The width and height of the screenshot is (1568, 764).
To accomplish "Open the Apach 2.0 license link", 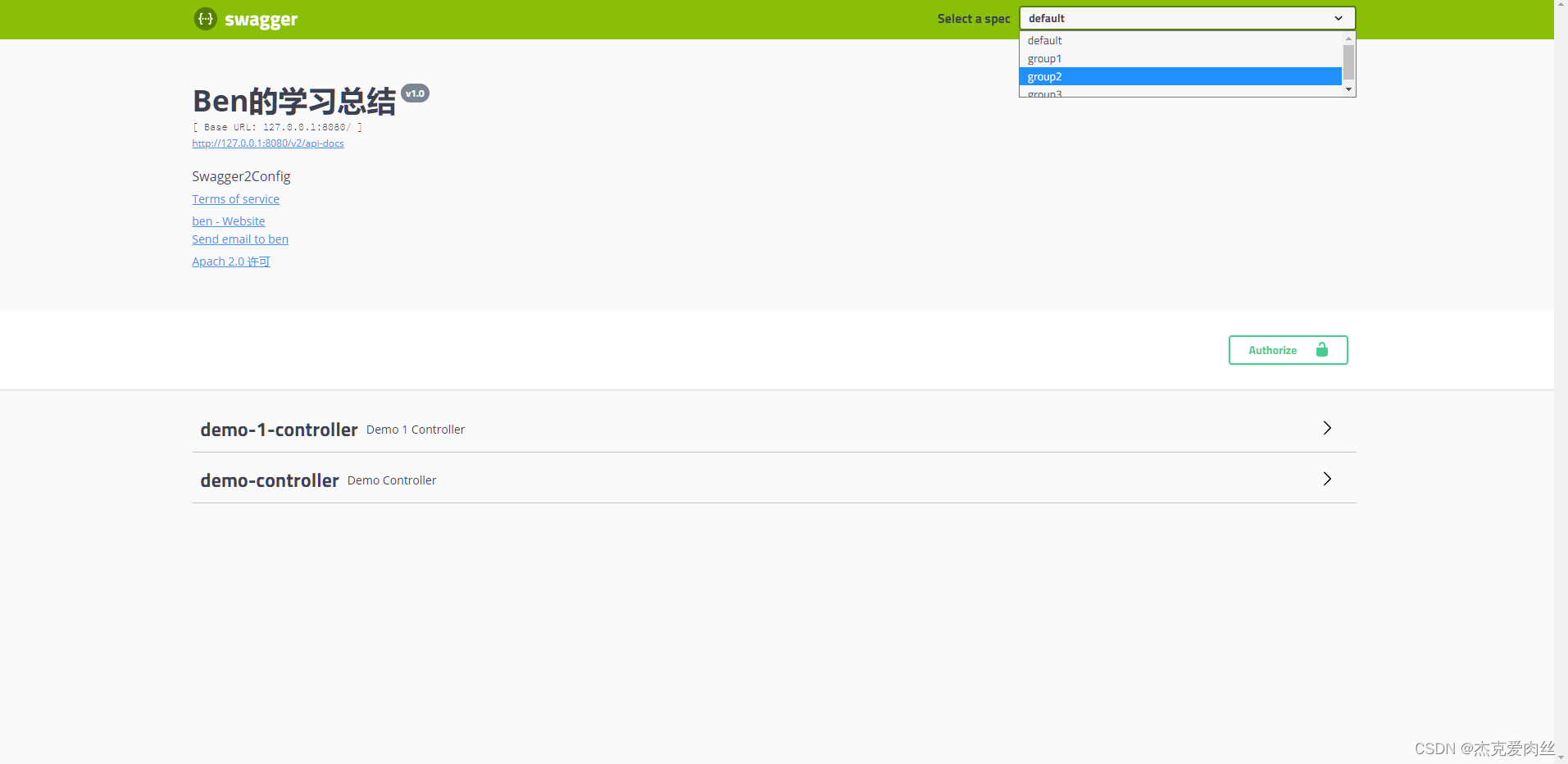I will click(x=231, y=261).
